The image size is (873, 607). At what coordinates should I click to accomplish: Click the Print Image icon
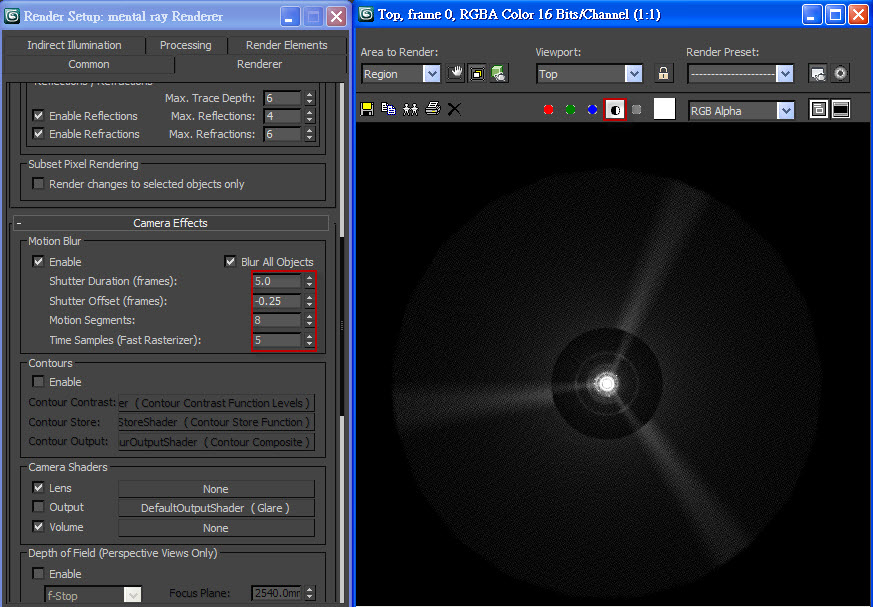point(433,109)
